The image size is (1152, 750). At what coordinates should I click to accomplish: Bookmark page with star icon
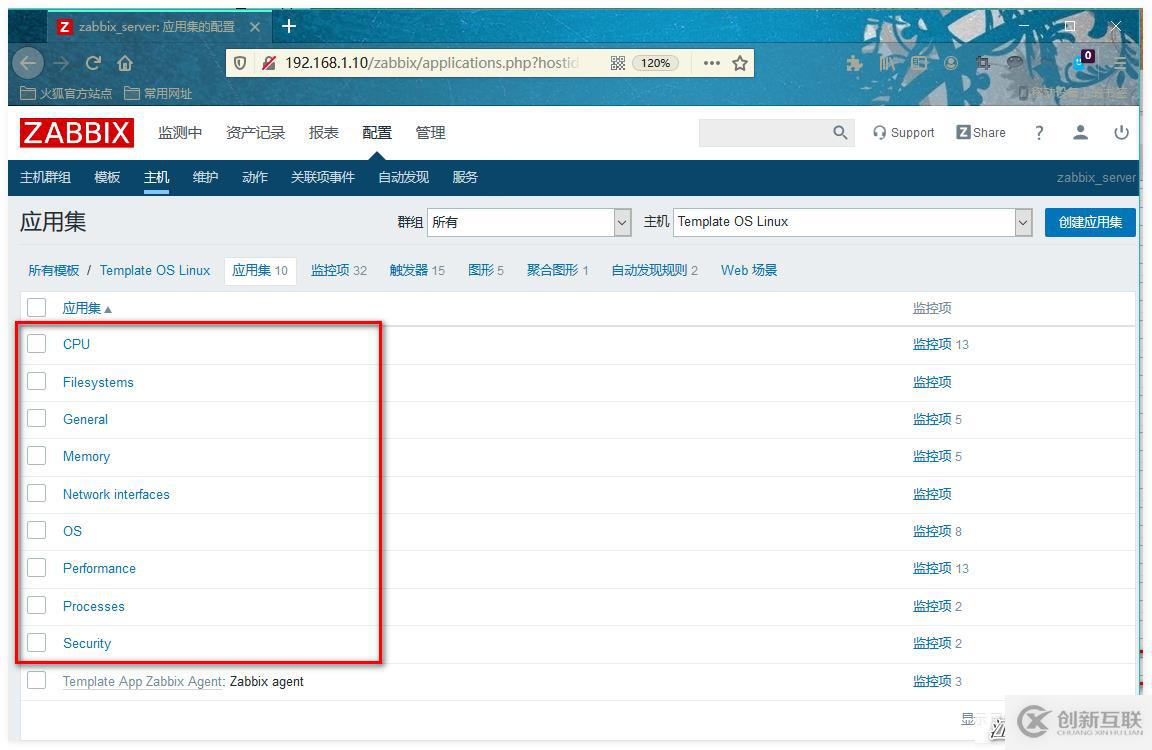740,63
